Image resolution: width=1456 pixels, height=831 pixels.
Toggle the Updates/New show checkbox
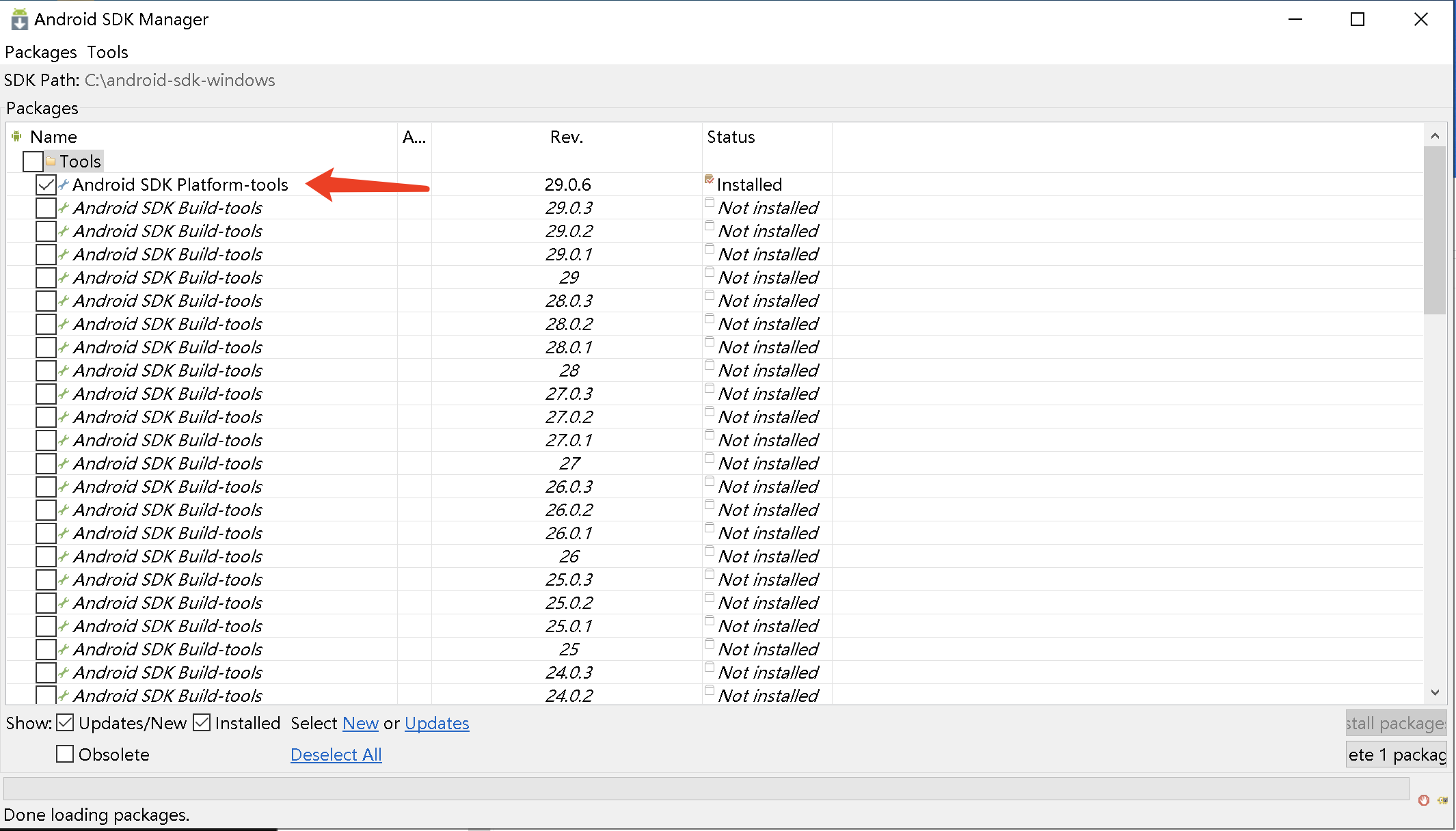point(65,722)
